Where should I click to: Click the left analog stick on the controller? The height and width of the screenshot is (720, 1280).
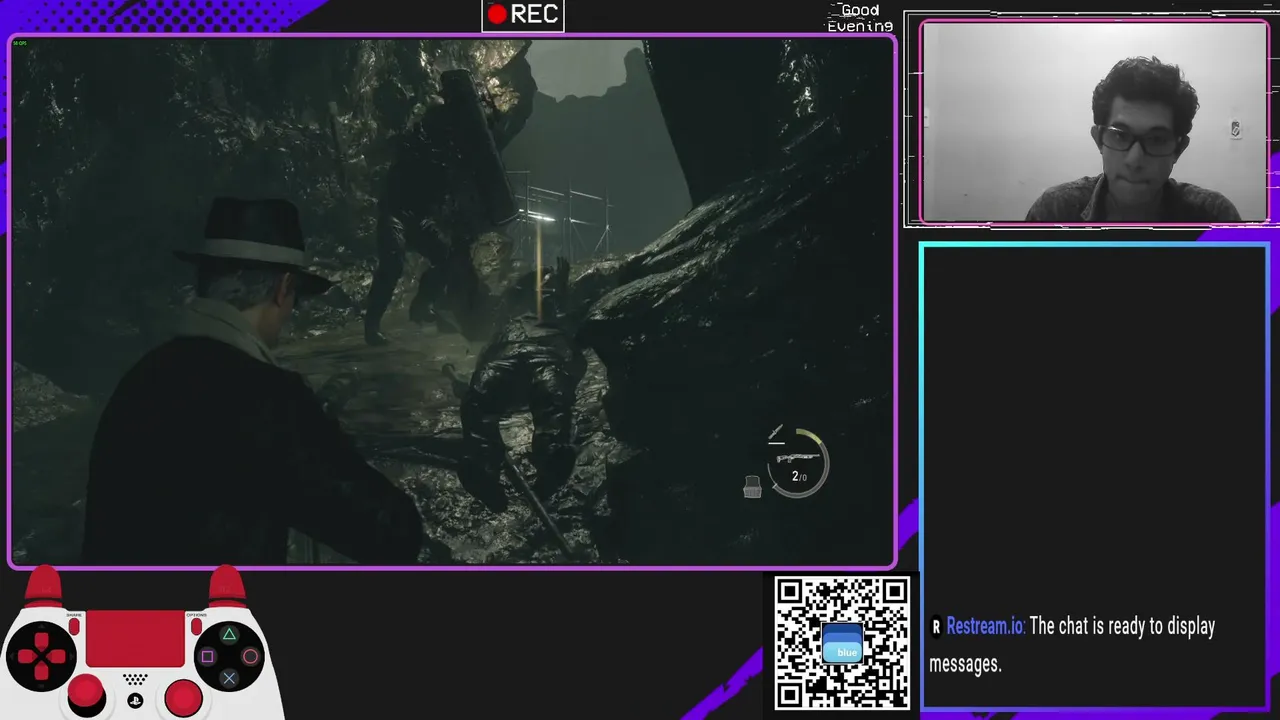(86, 692)
